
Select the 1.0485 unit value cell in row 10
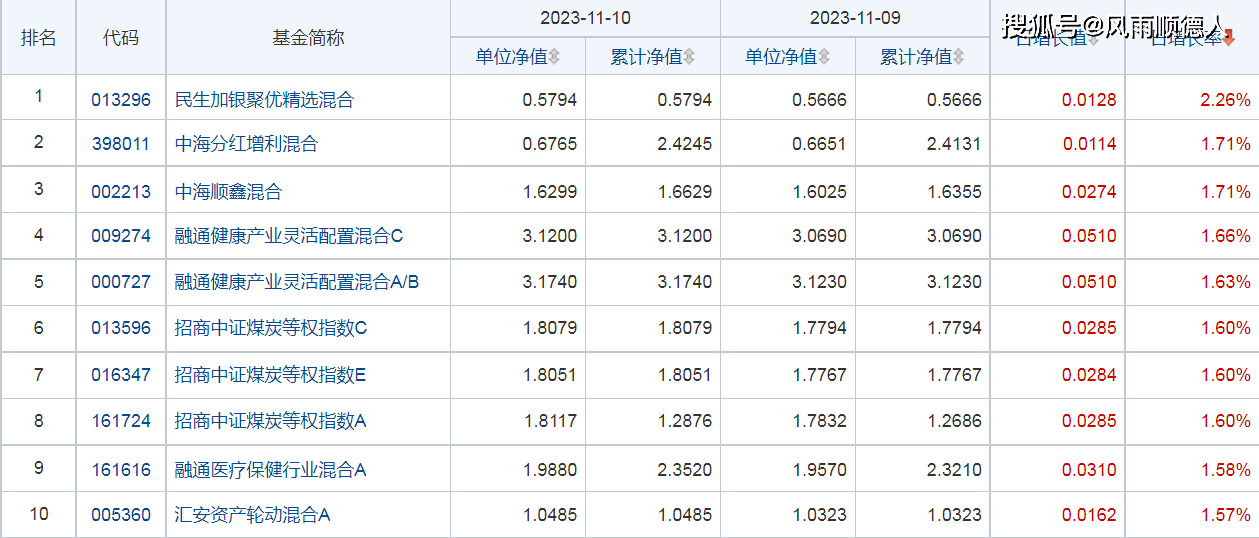coord(550,515)
